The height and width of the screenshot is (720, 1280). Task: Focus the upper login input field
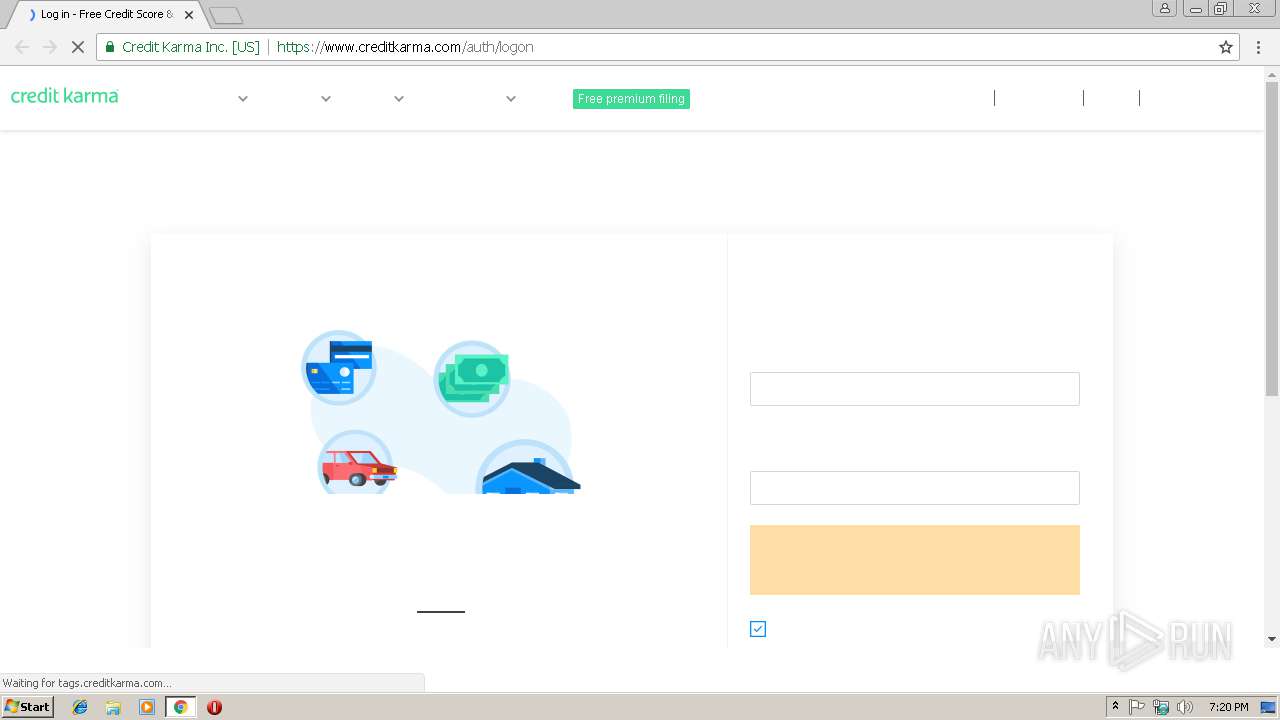click(x=915, y=389)
